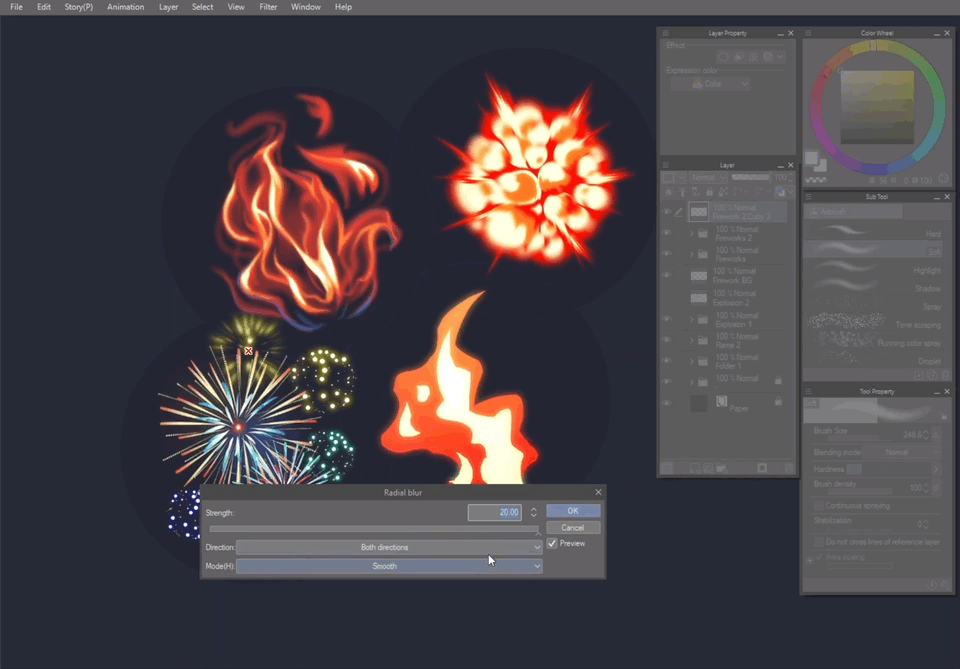
Task: Click the Strength stepper arrows
Action: 534,512
